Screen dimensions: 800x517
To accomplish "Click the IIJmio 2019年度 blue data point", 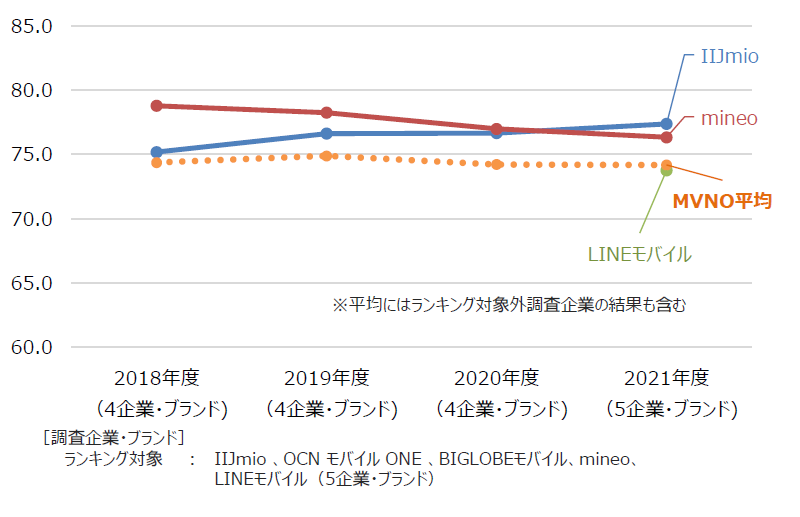I will [327, 134].
